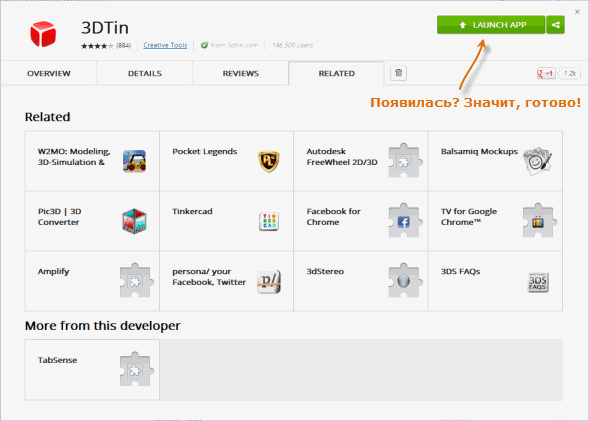The image size is (589, 421).
Task: Click the persona p/ icon
Action: pos(269,281)
